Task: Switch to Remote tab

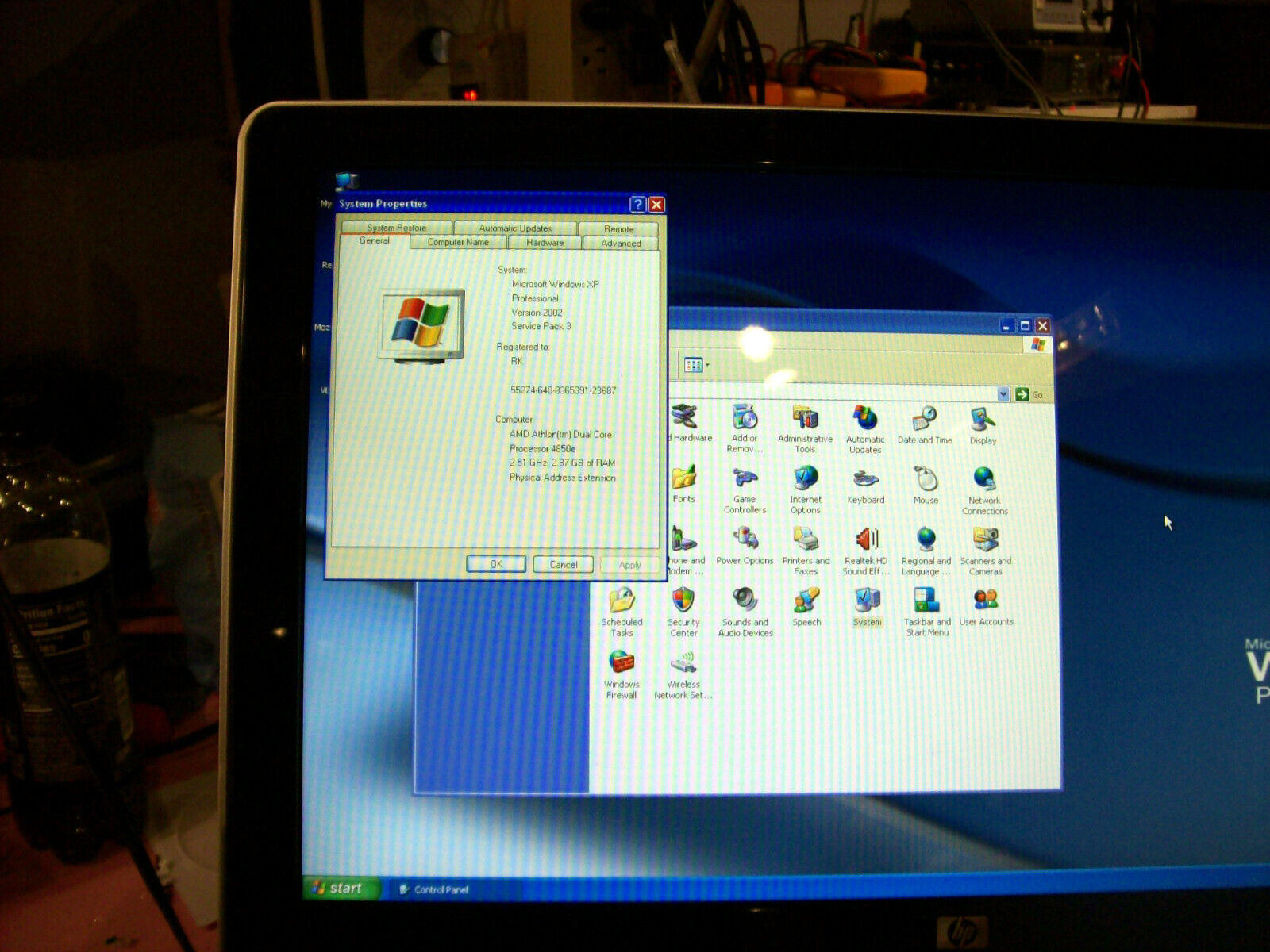Action: (618, 229)
